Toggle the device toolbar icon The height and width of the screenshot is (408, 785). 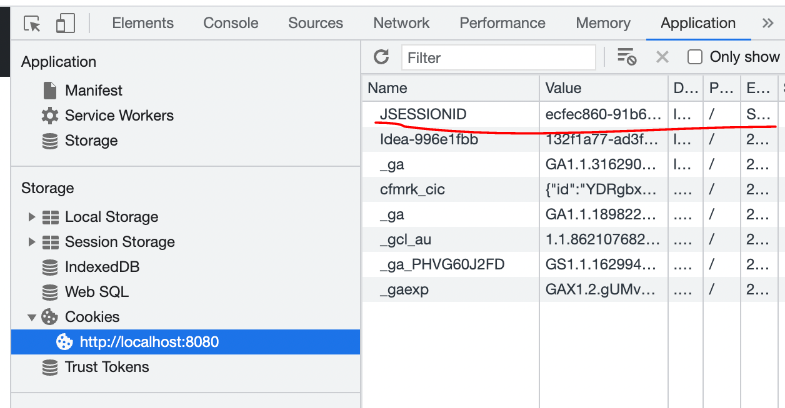[x=65, y=23]
